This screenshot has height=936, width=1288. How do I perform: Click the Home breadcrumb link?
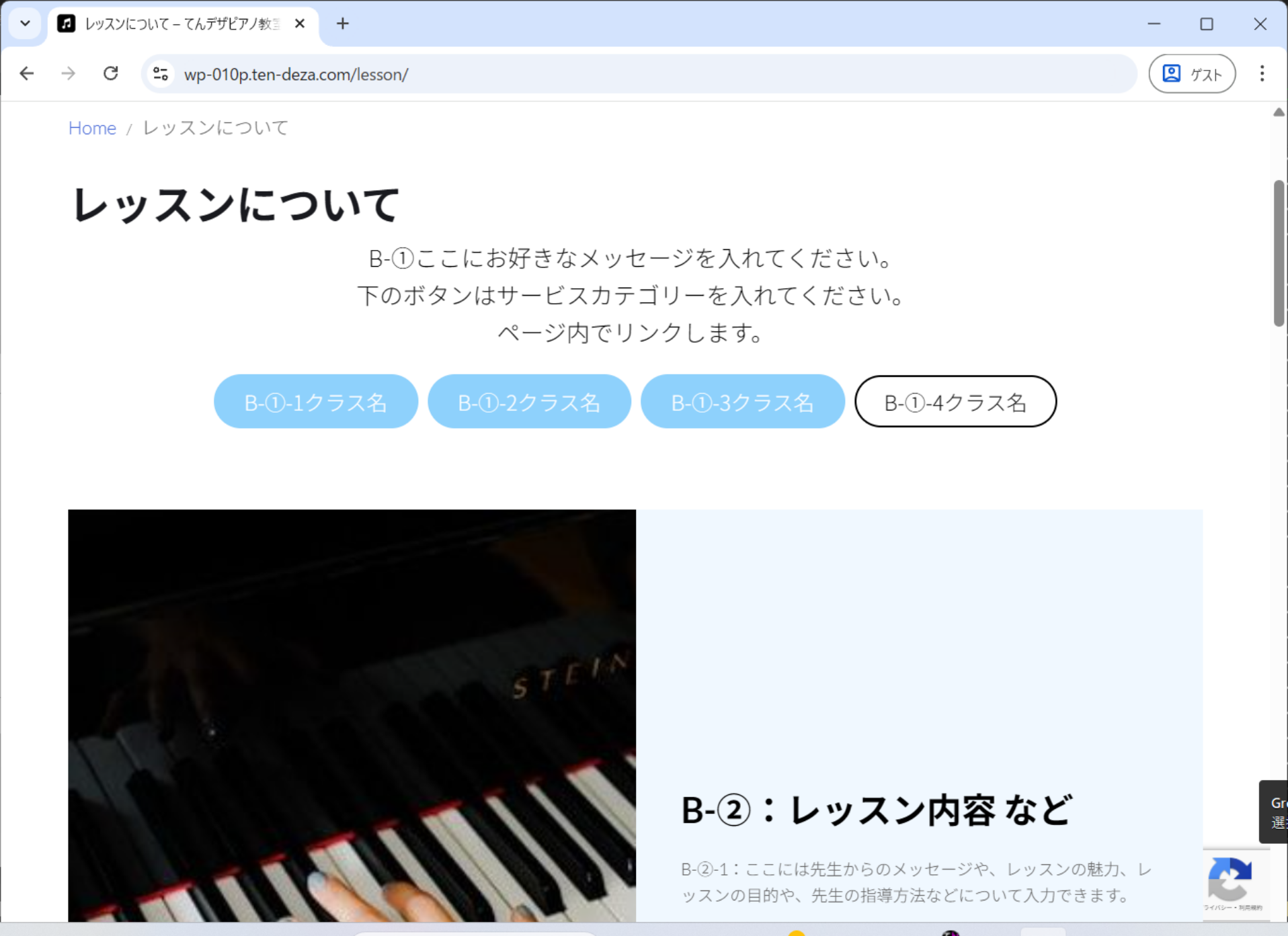(x=92, y=128)
